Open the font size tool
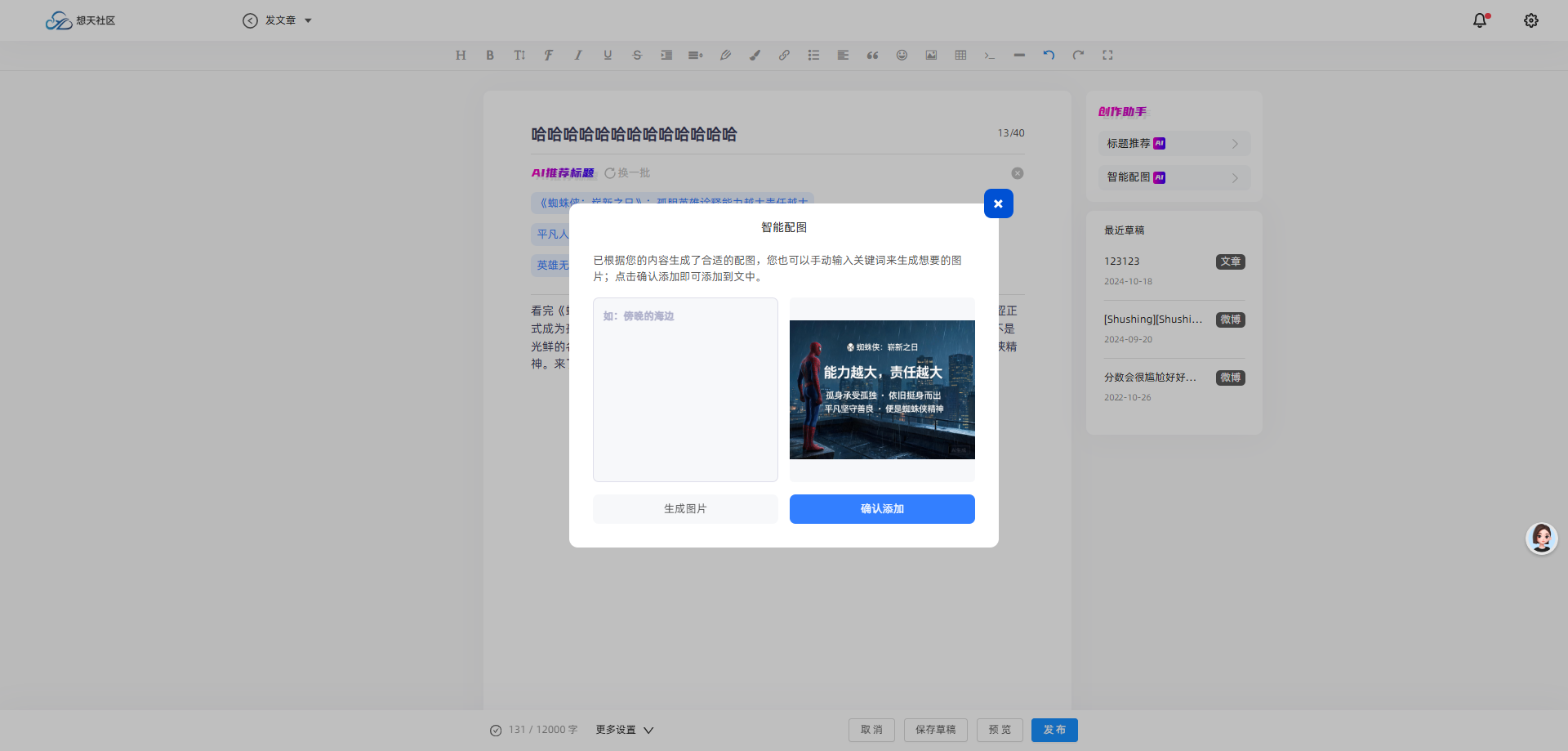 [519, 55]
